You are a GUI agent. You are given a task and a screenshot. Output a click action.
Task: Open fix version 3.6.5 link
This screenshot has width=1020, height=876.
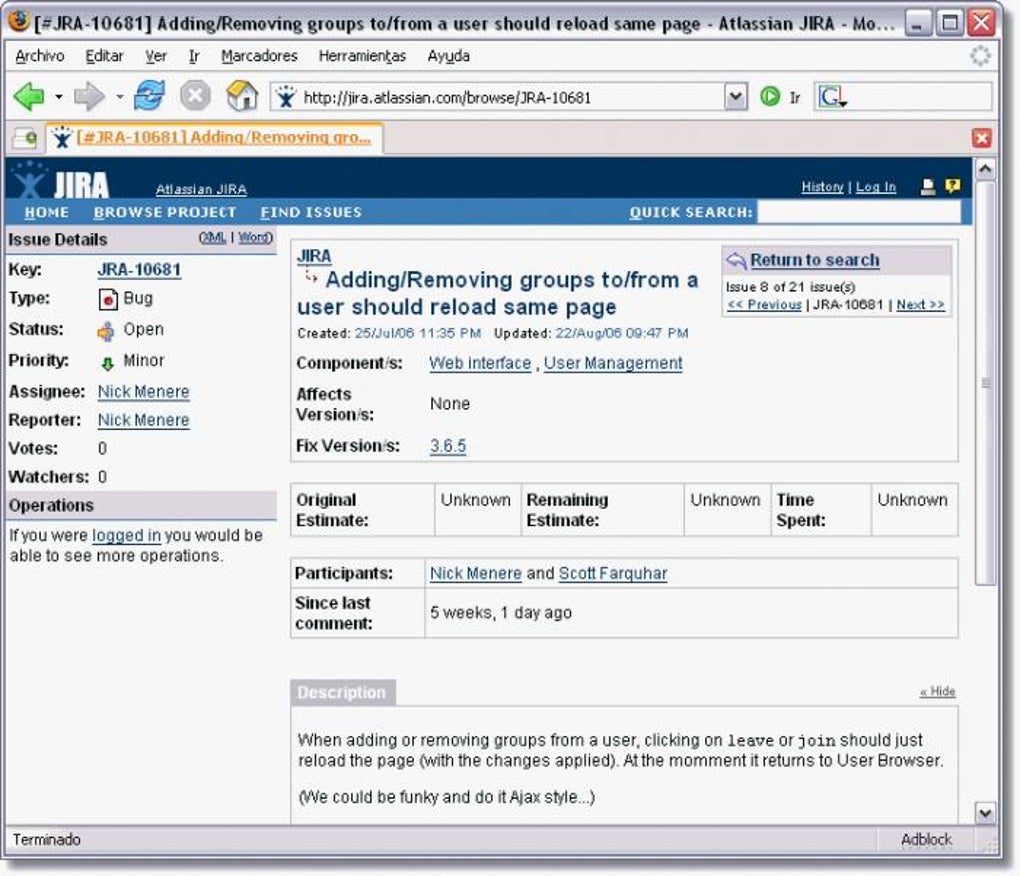click(448, 447)
